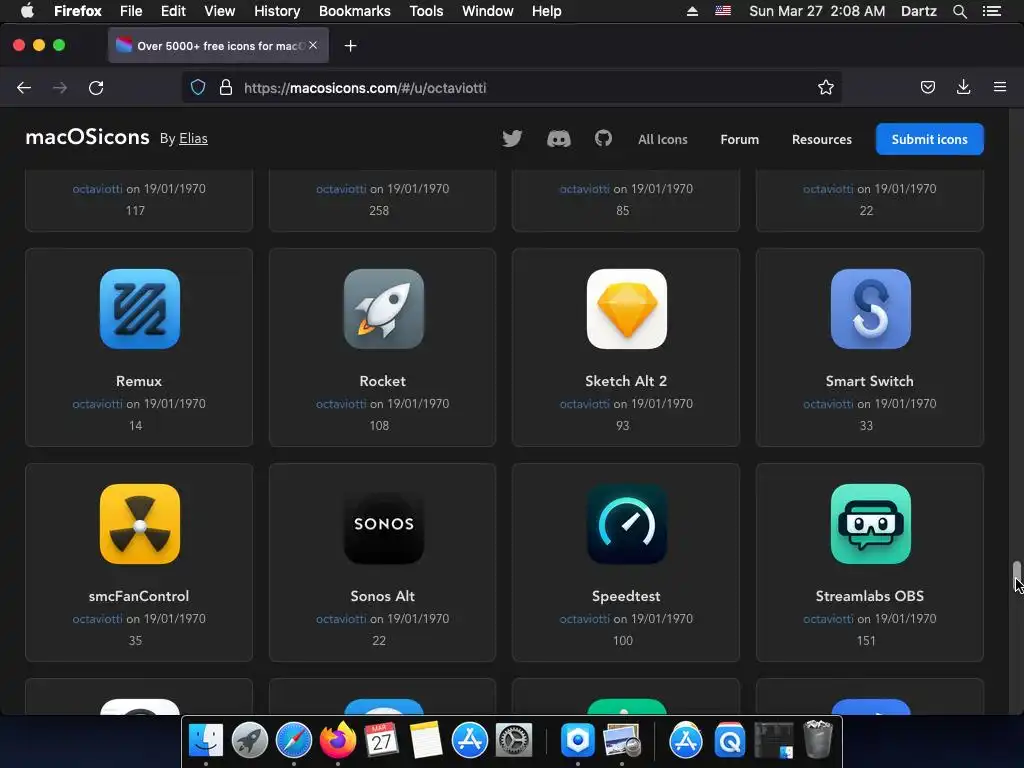This screenshot has width=1024, height=768.
Task: Open the Window menu
Action: click(x=488, y=11)
